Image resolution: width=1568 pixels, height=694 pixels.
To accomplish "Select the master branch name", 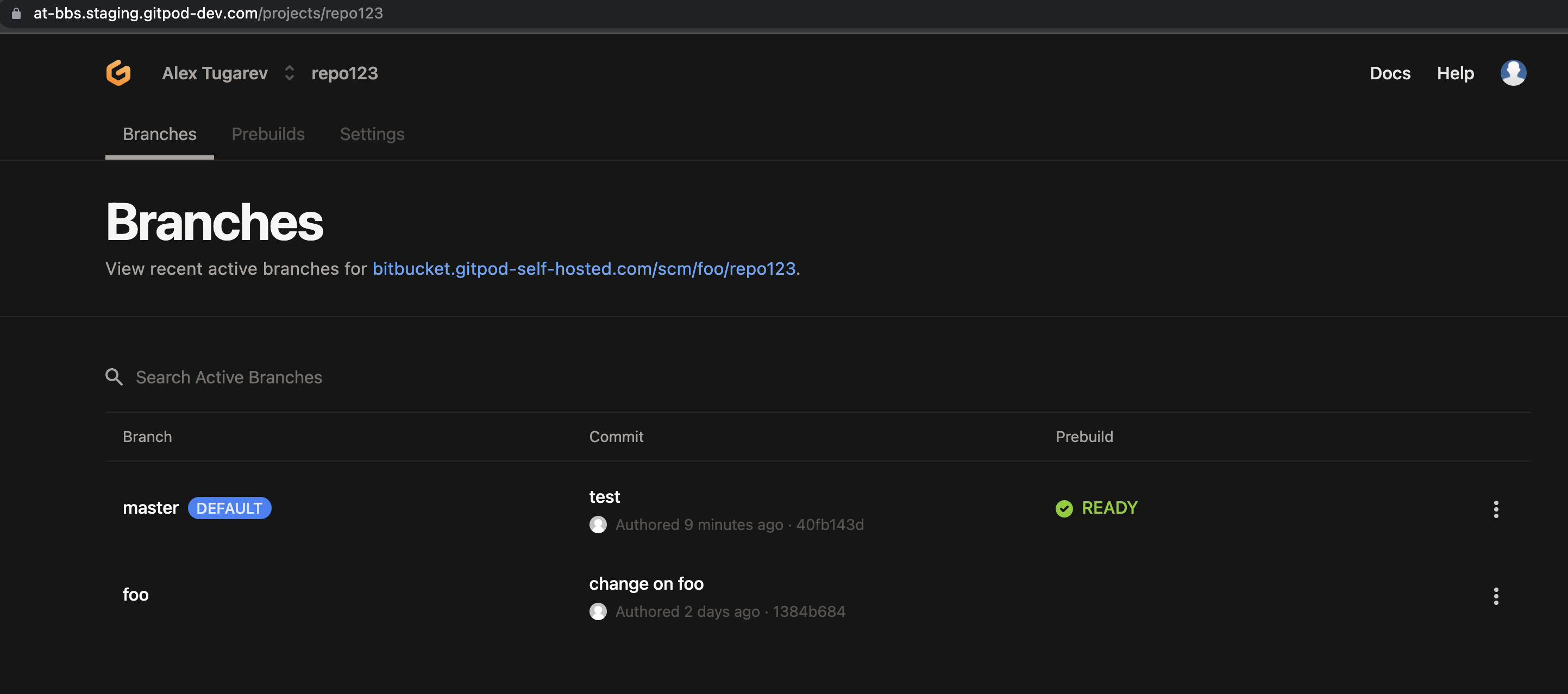I will [150, 508].
